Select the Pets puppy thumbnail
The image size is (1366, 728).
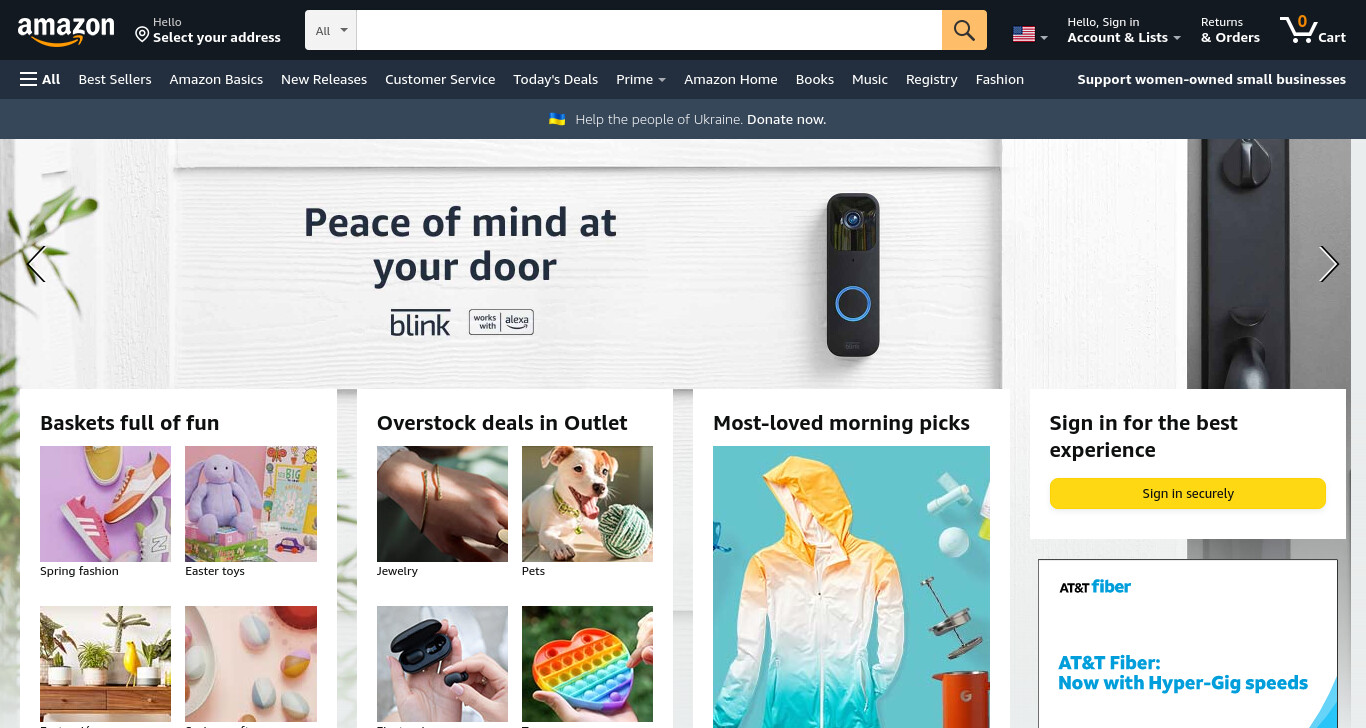pyautogui.click(x=587, y=504)
